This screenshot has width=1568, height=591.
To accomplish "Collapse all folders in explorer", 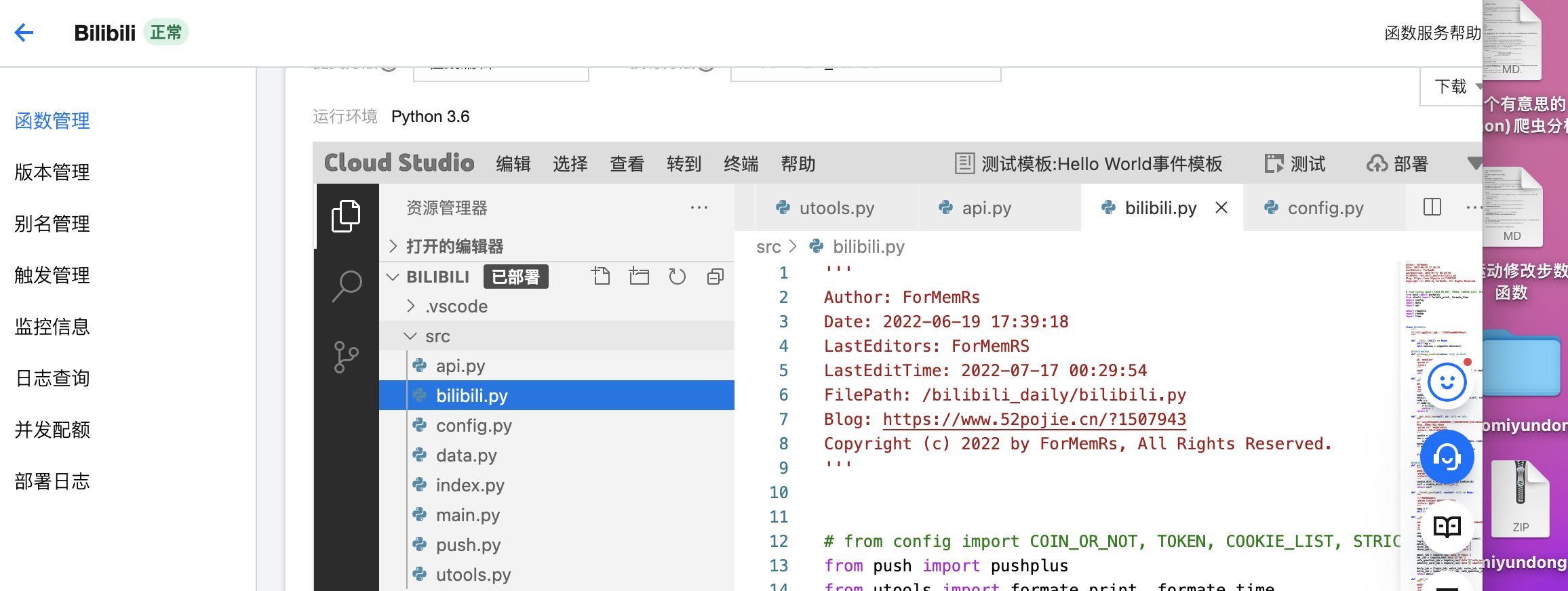I will pyautogui.click(x=715, y=277).
